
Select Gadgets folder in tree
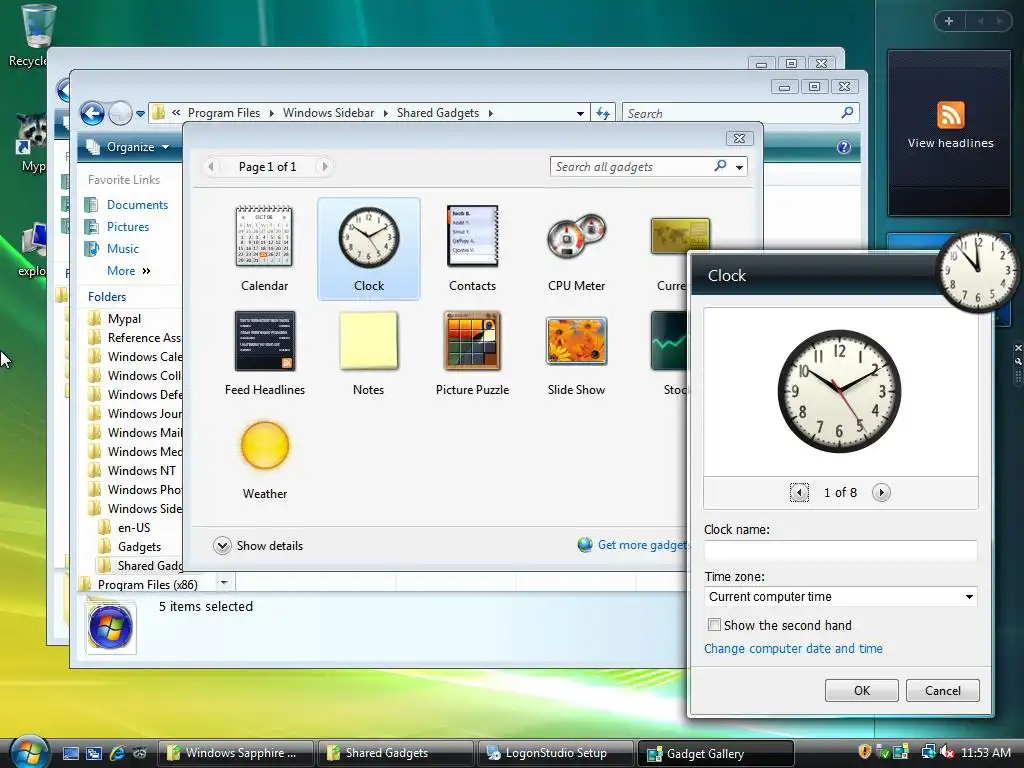coord(139,547)
